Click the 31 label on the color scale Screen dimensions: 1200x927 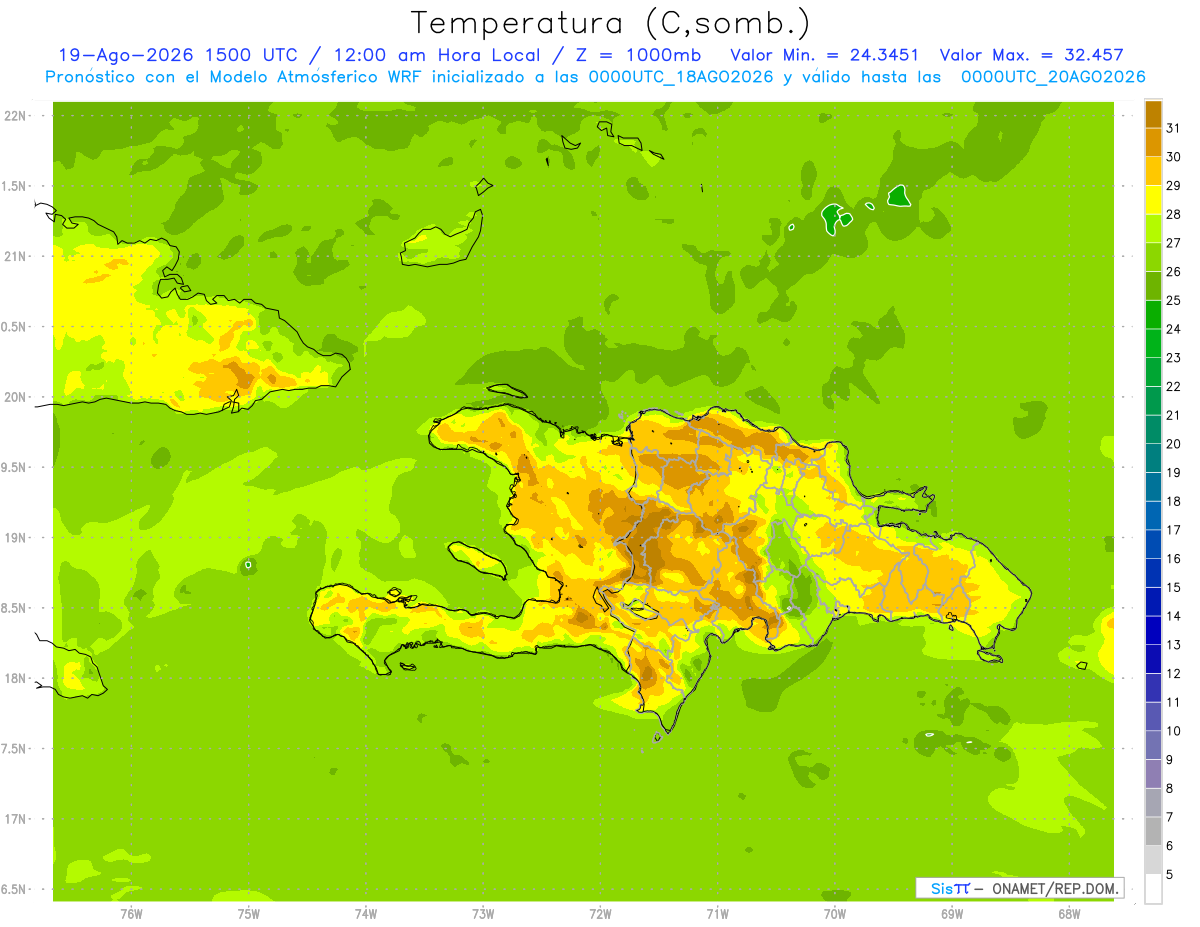[1173, 128]
